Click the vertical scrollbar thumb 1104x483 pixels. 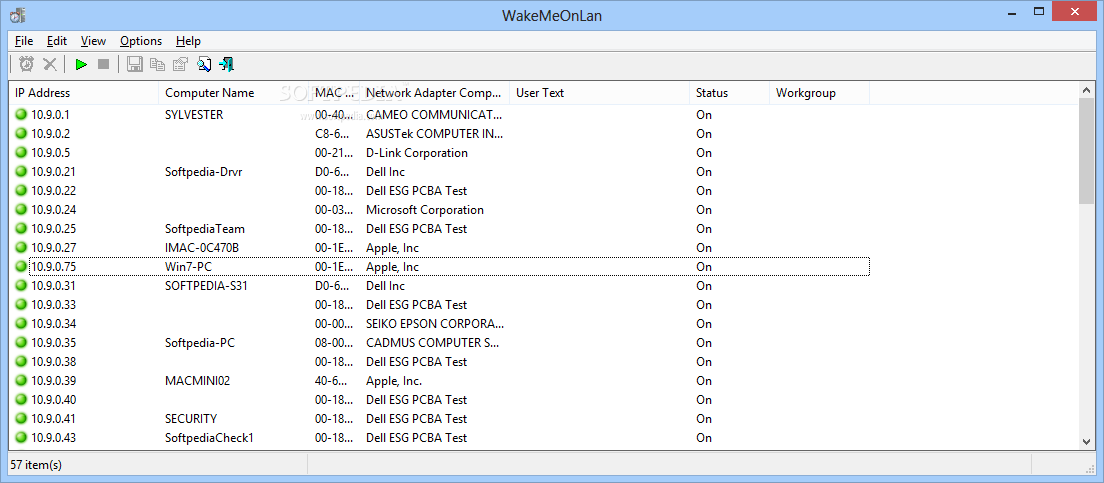[1086, 151]
